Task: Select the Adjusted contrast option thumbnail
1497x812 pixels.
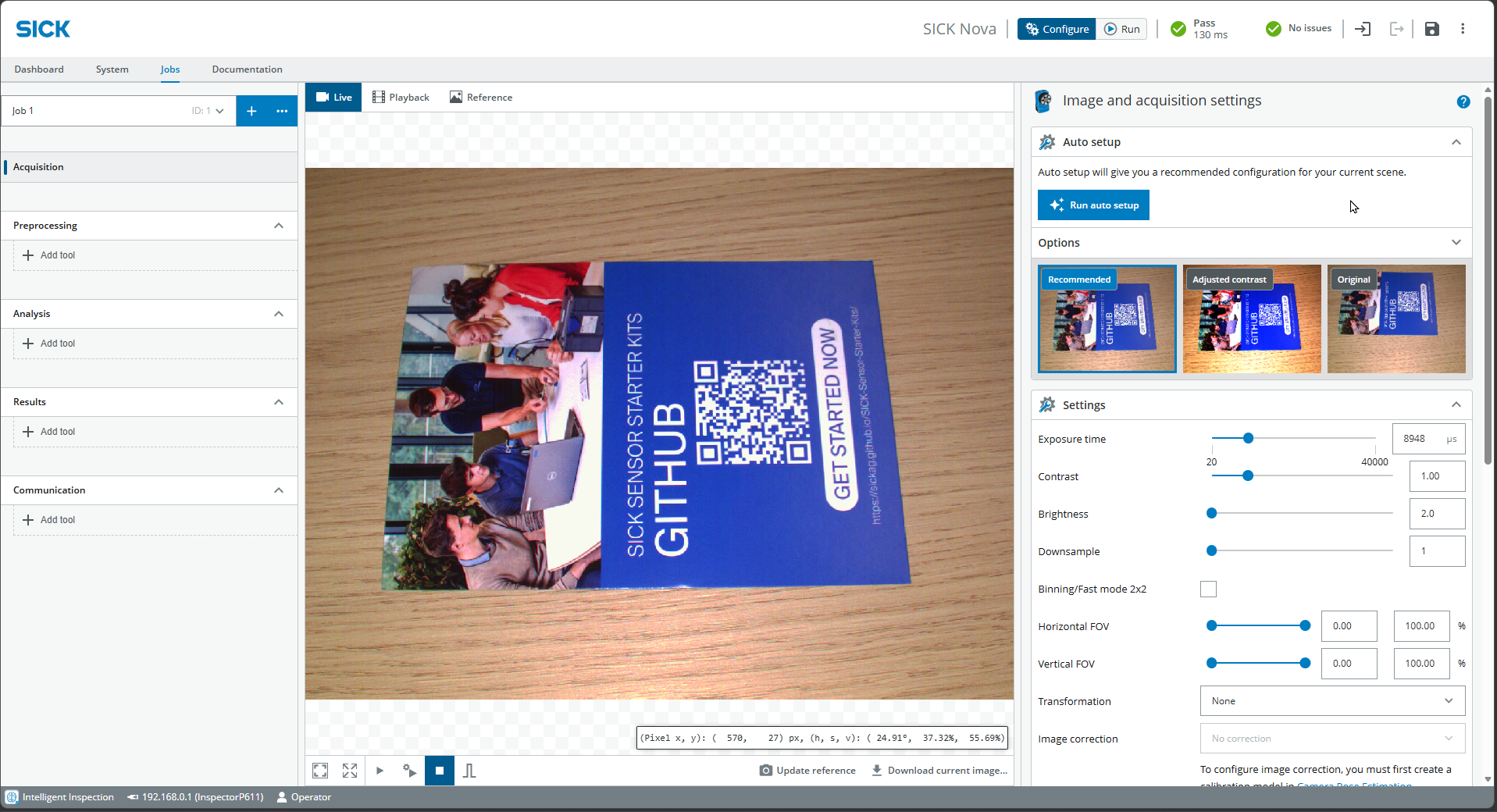Action: tap(1252, 319)
